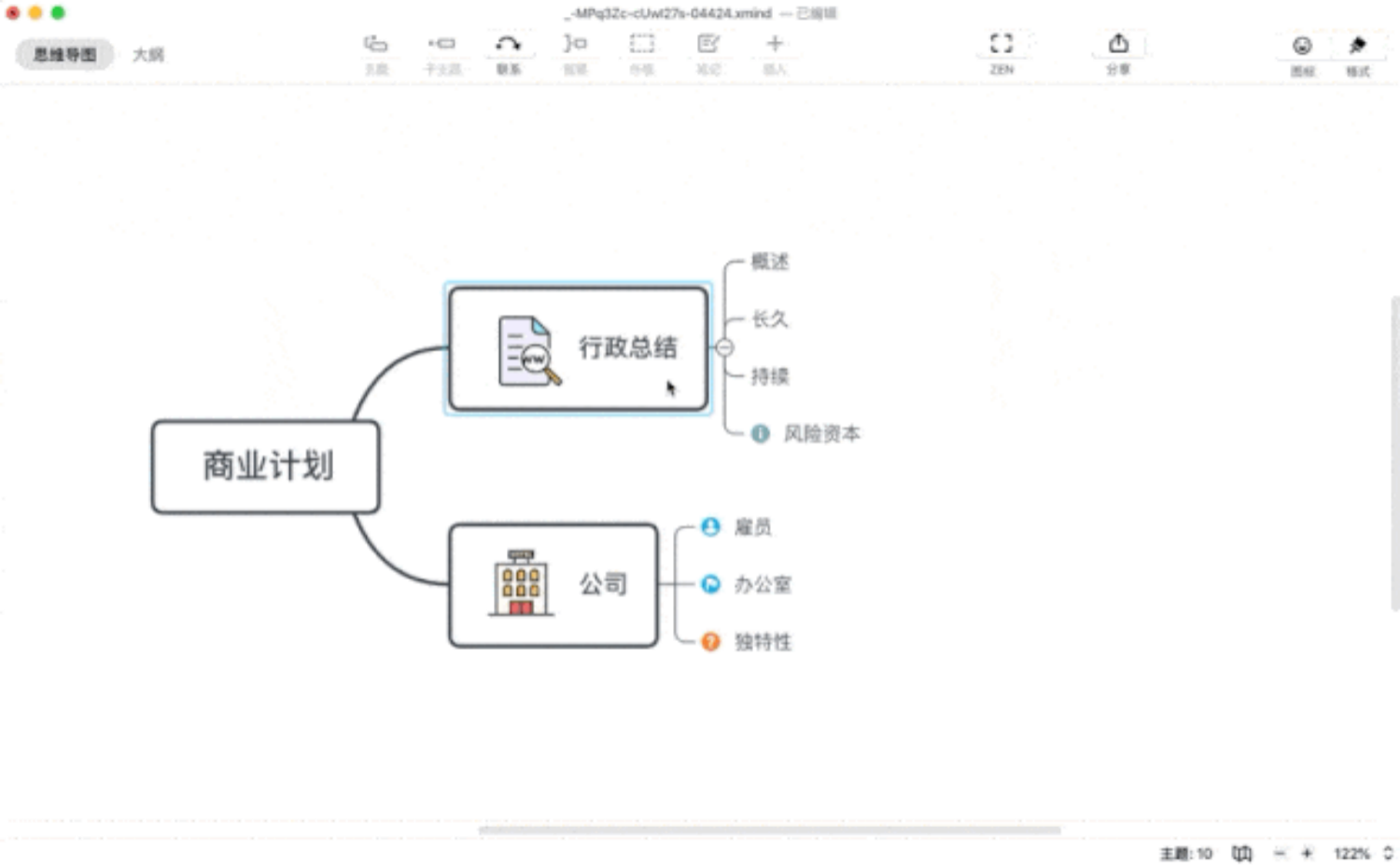Click the zoom in plus button
The width and height of the screenshot is (1400, 868).
tap(1307, 853)
